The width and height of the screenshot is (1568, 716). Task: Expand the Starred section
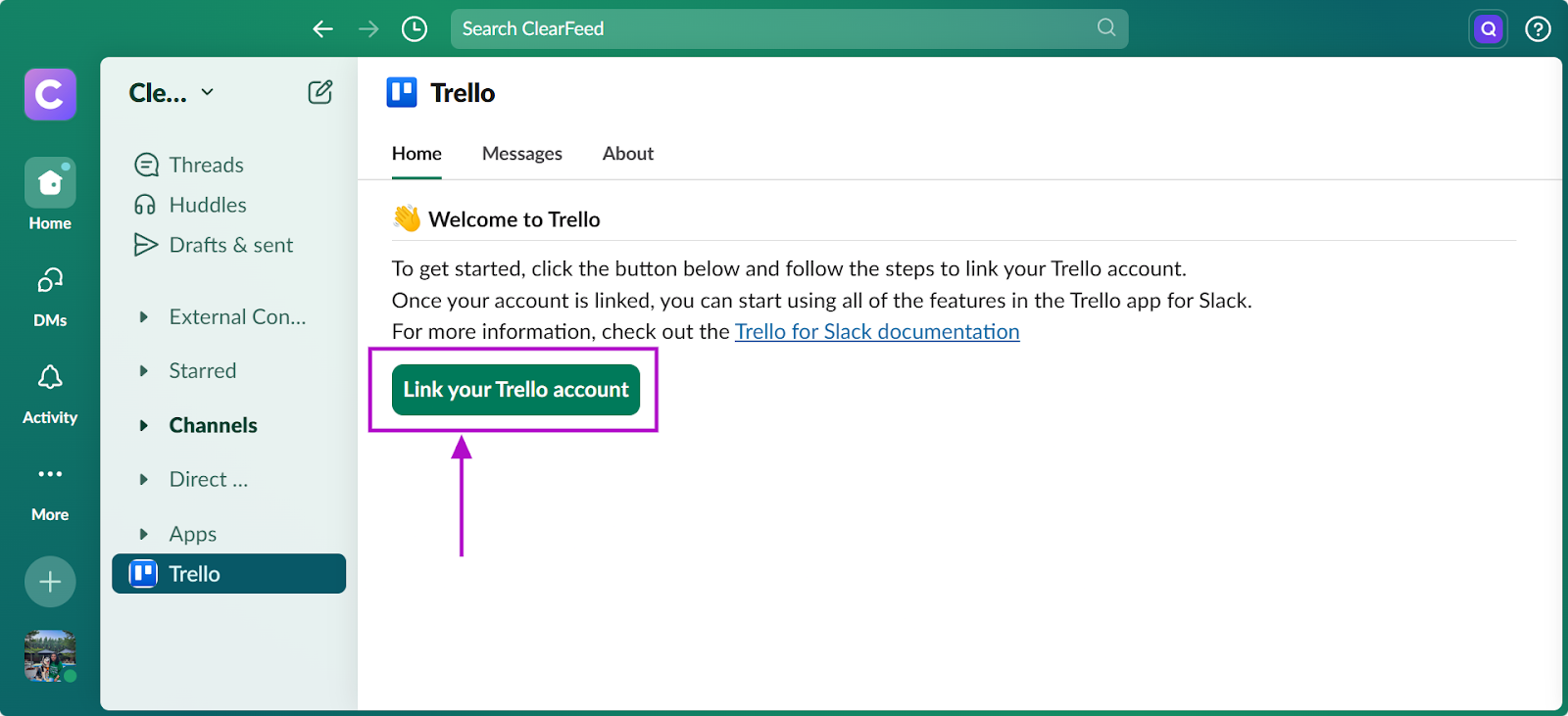(x=144, y=370)
